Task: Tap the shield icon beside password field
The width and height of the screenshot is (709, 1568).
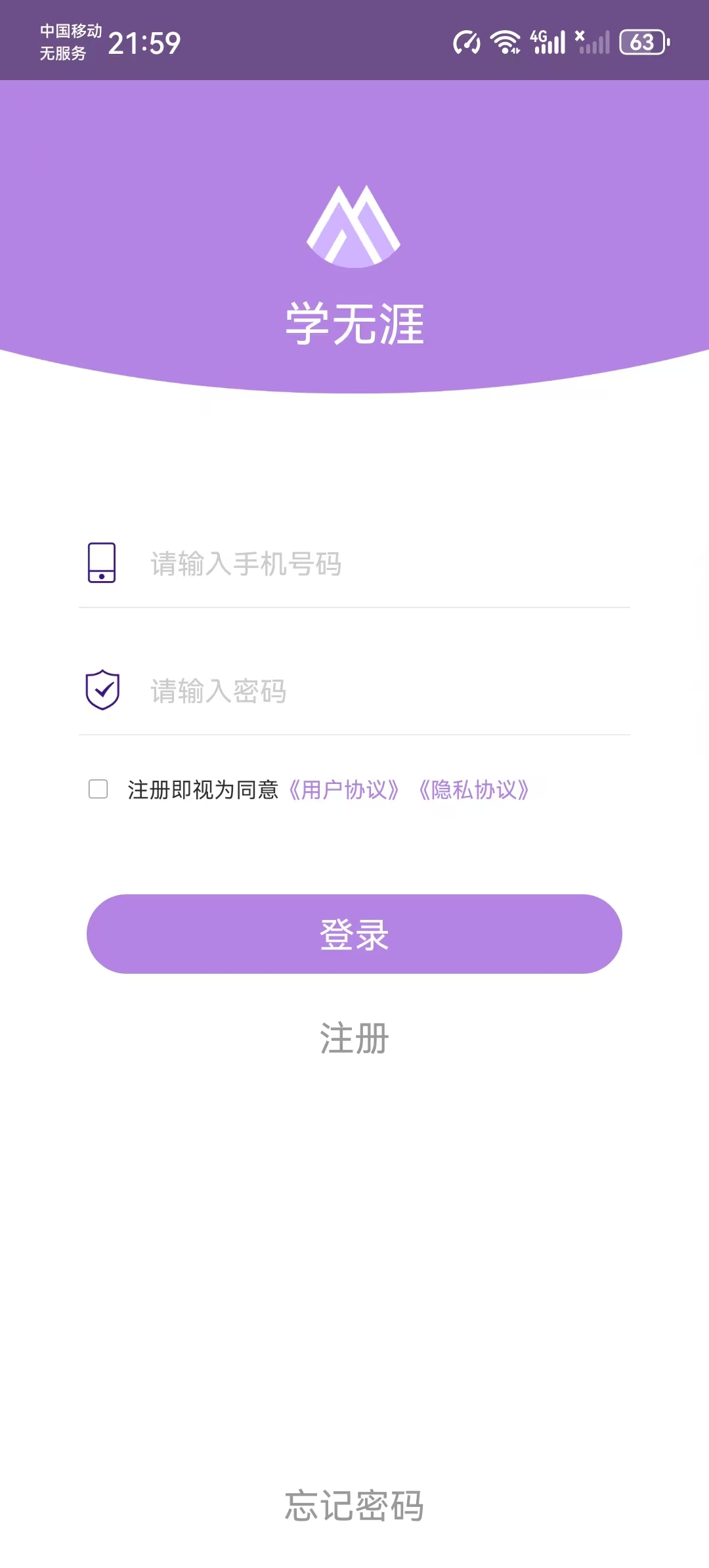Action: point(102,690)
